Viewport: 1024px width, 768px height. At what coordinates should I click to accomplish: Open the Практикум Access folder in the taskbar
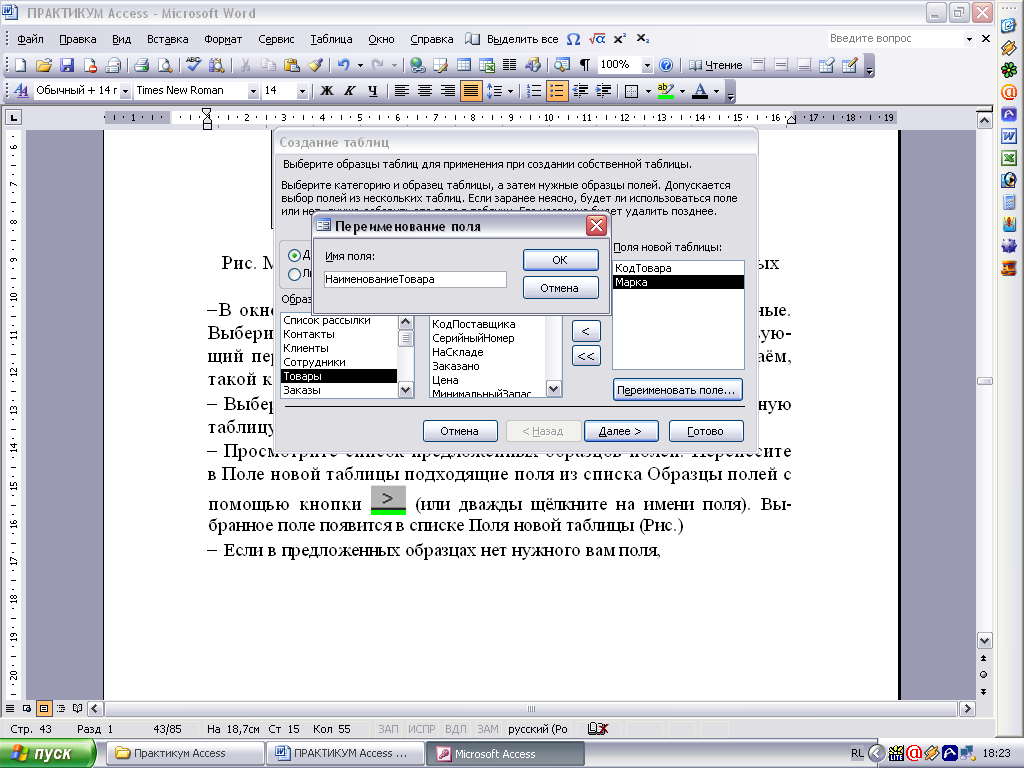point(185,753)
